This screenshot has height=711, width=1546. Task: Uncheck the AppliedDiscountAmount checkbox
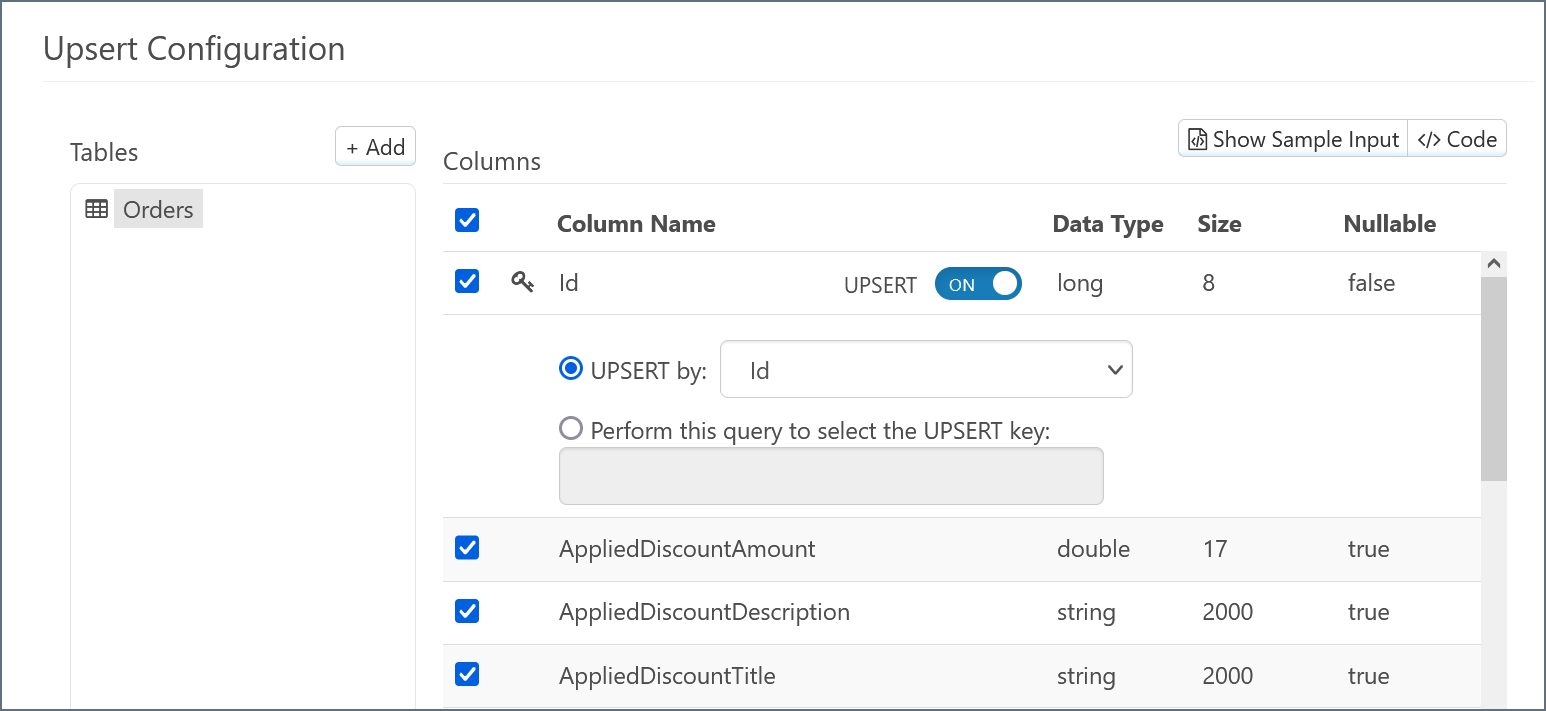point(467,548)
